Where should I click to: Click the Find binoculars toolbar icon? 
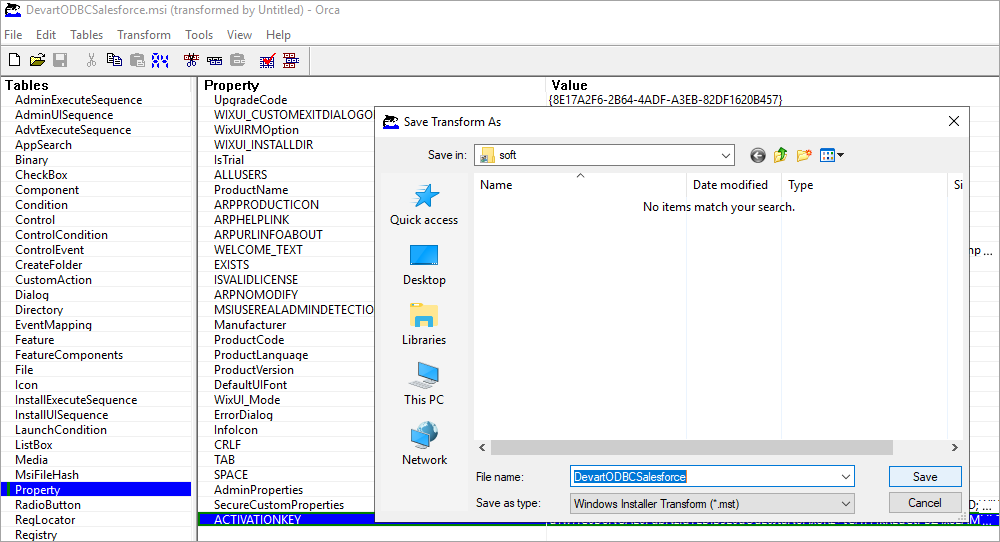coord(160,60)
